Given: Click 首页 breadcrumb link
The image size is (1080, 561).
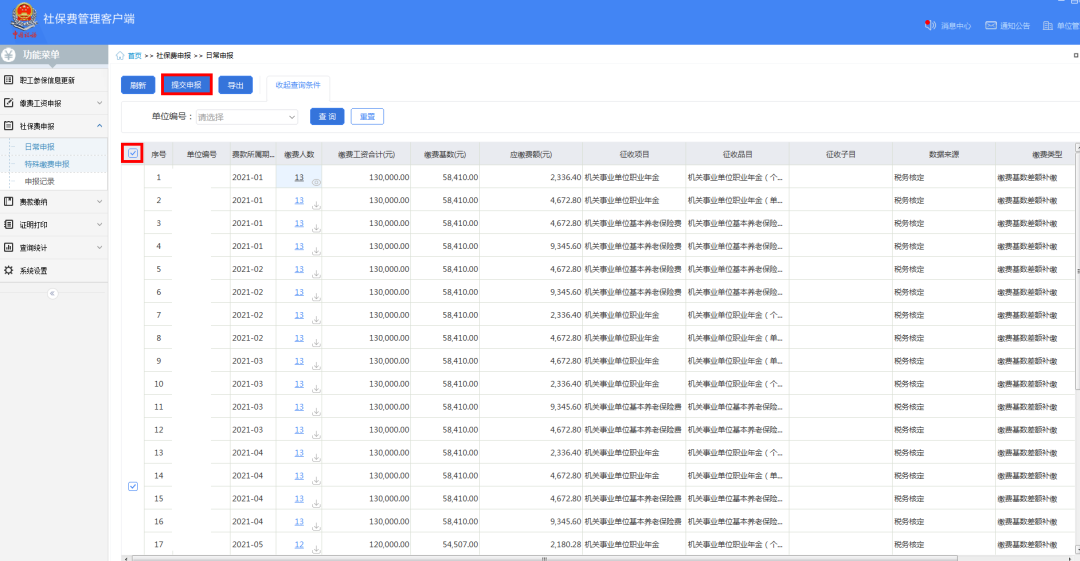Looking at the screenshot, I should (x=134, y=56).
